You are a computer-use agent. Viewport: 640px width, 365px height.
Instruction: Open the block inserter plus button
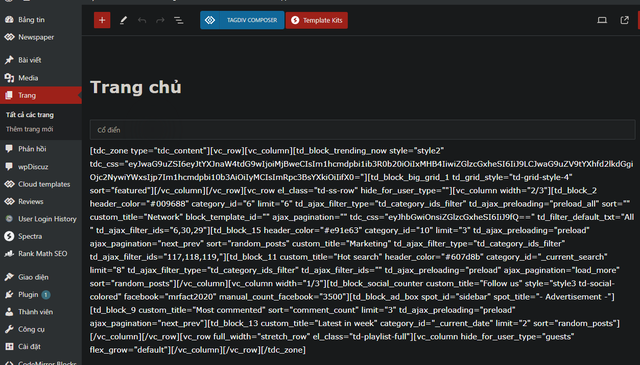tap(102, 20)
